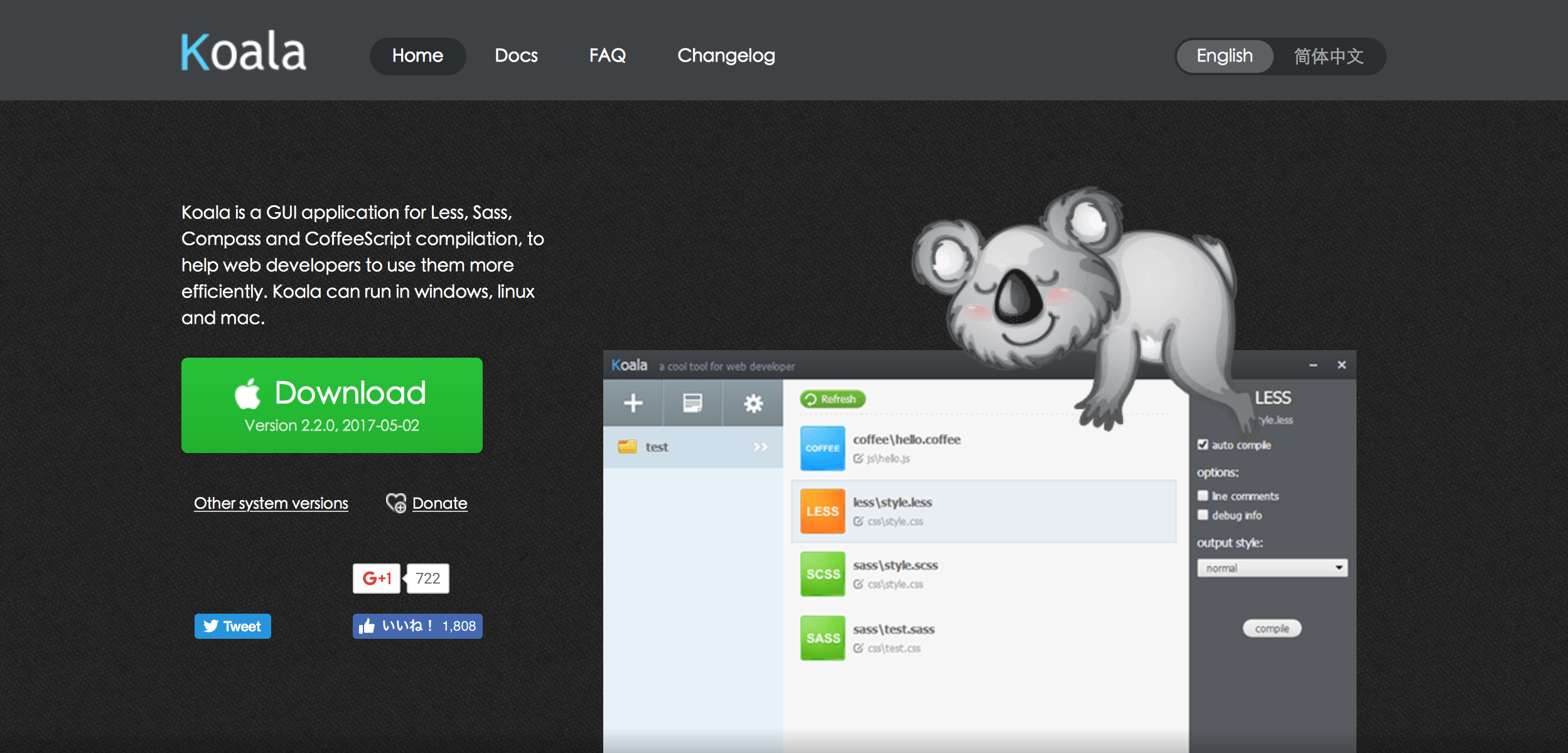Click the Refresh button in Koala window
The height and width of the screenshot is (753, 1568).
832,399
